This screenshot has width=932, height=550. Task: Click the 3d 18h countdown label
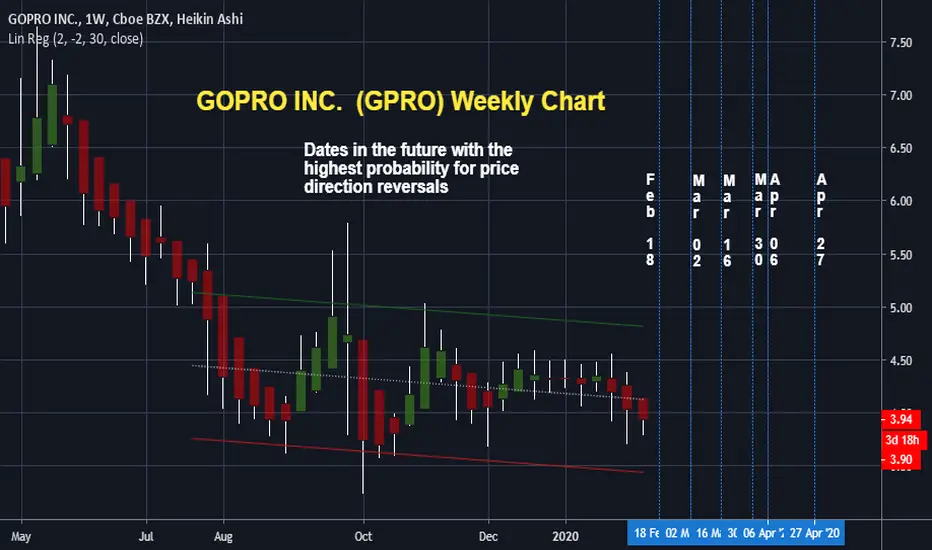click(x=902, y=440)
